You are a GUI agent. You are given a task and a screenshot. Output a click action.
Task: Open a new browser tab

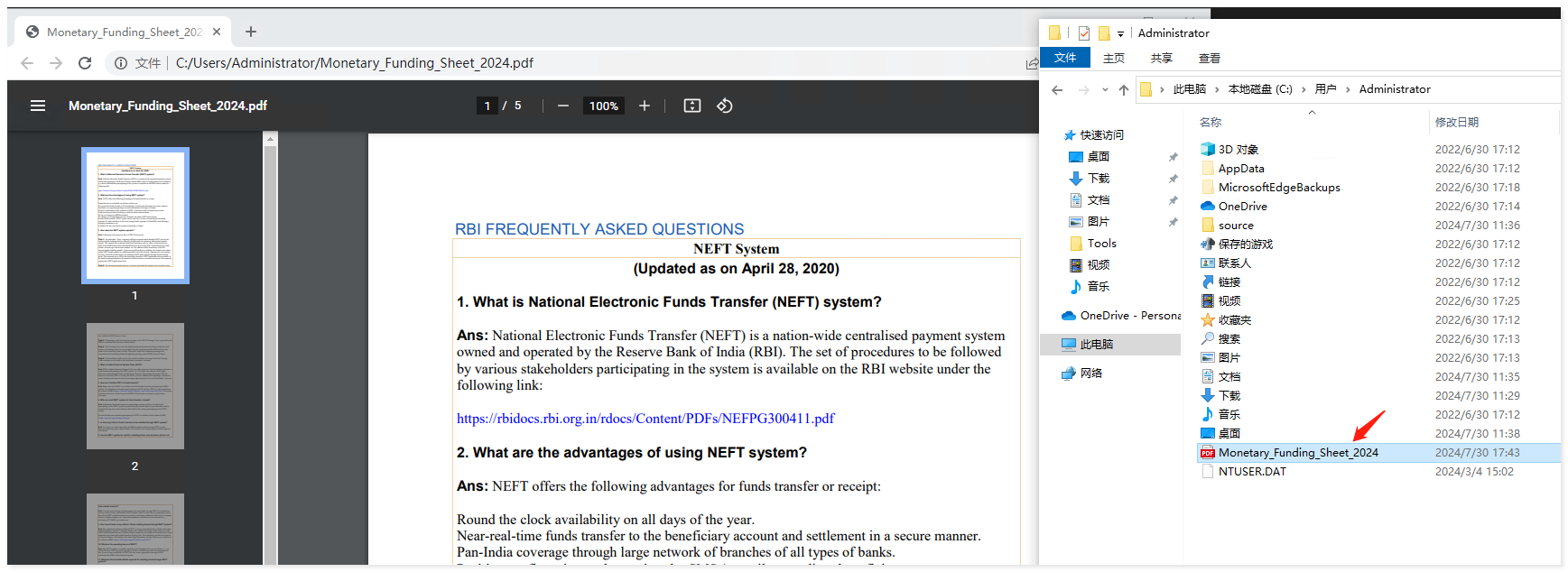(251, 32)
